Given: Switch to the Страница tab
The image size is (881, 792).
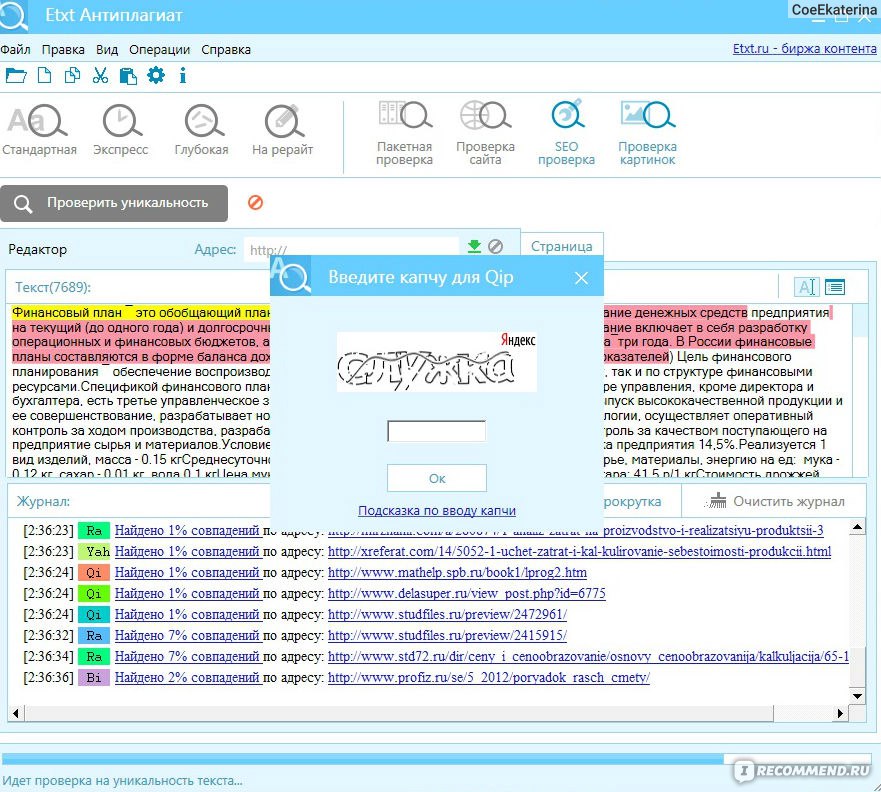Looking at the screenshot, I should (562, 246).
